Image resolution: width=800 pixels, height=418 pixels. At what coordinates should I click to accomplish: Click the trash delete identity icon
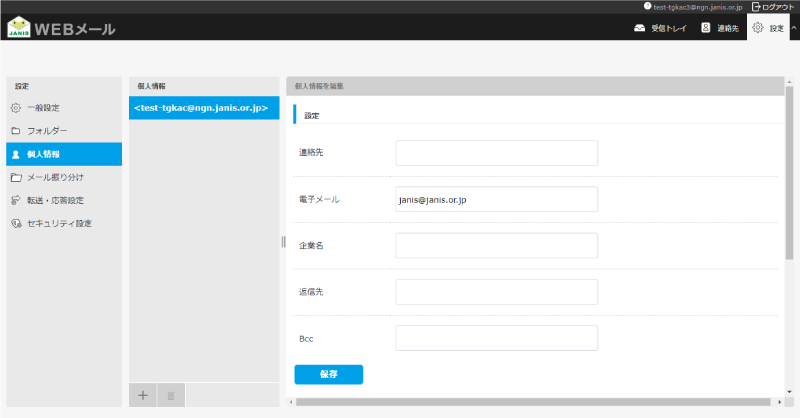click(170, 395)
